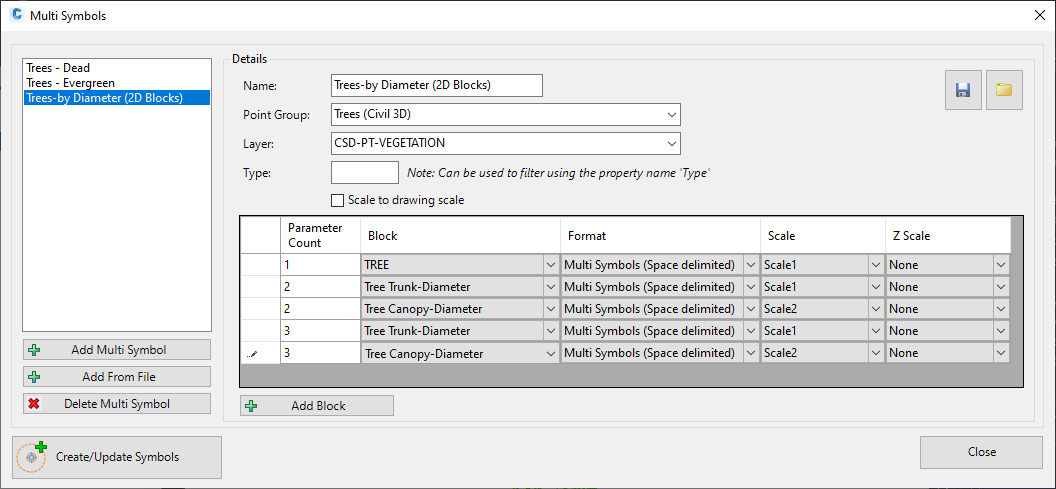
Task: Click the Close button
Action: coord(981,453)
